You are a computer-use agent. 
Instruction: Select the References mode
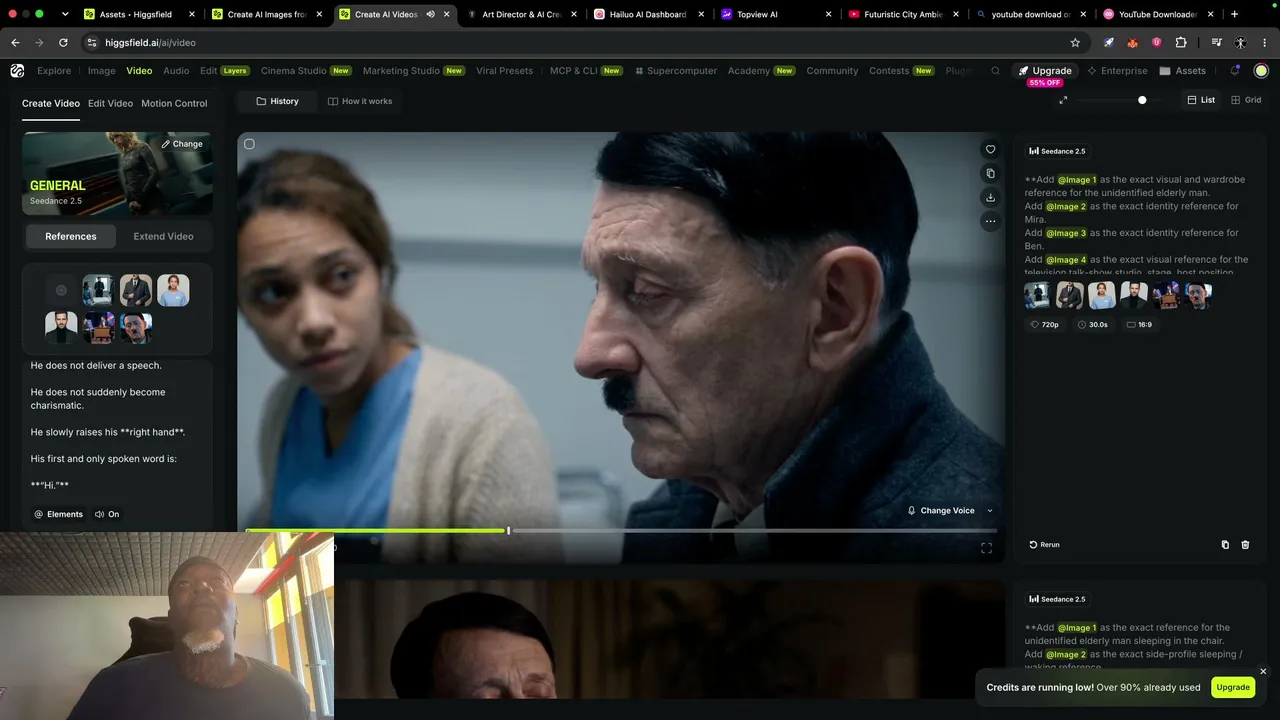coord(71,236)
